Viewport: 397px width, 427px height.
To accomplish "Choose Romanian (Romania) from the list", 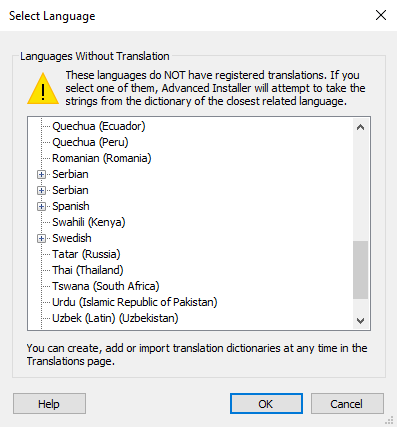I will point(102,158).
